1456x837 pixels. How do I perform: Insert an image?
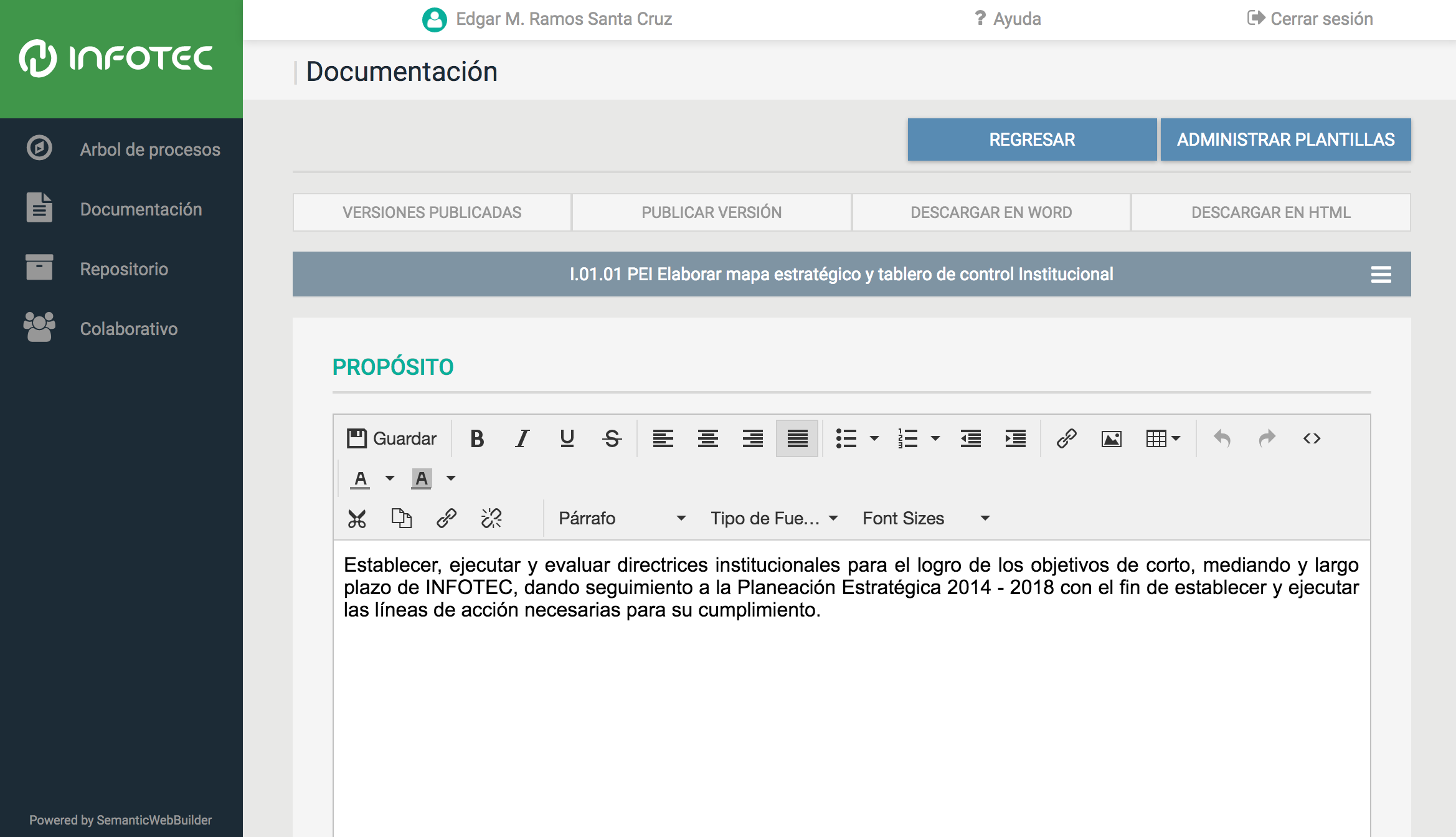[x=1111, y=438]
